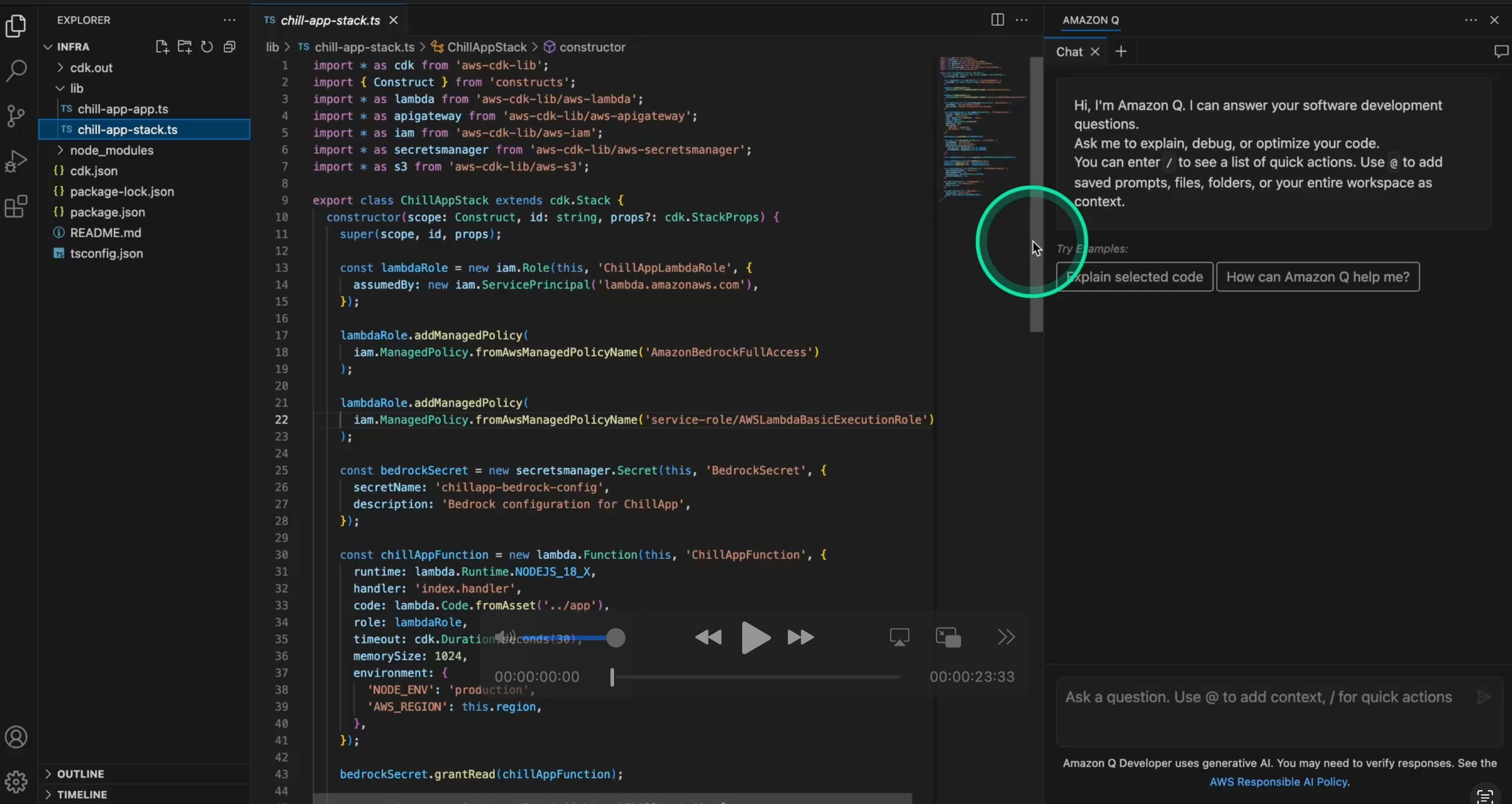
Task: Mute the video player volume icon
Action: click(x=504, y=637)
